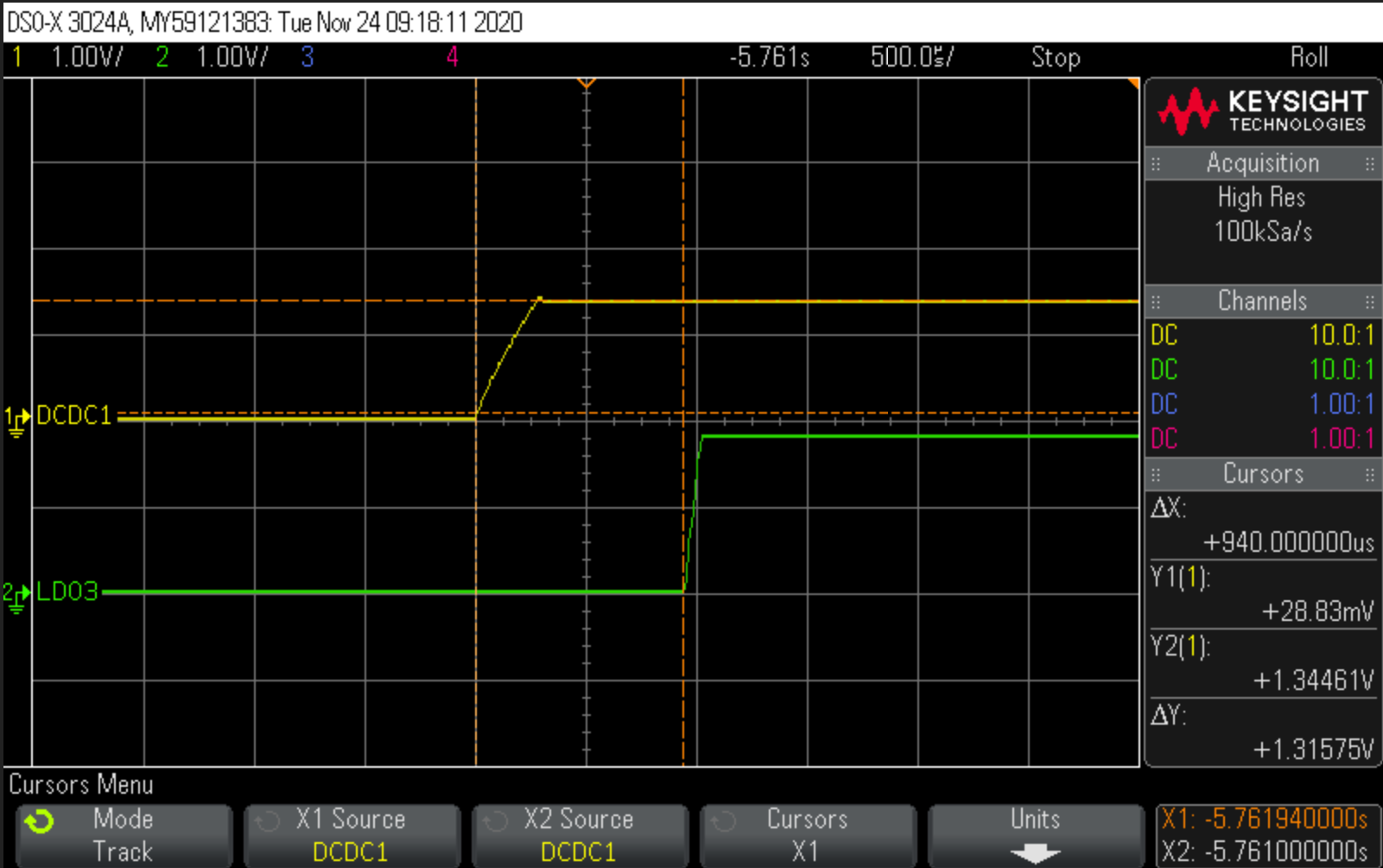Click the High Res acquisition mode

(x=1262, y=198)
